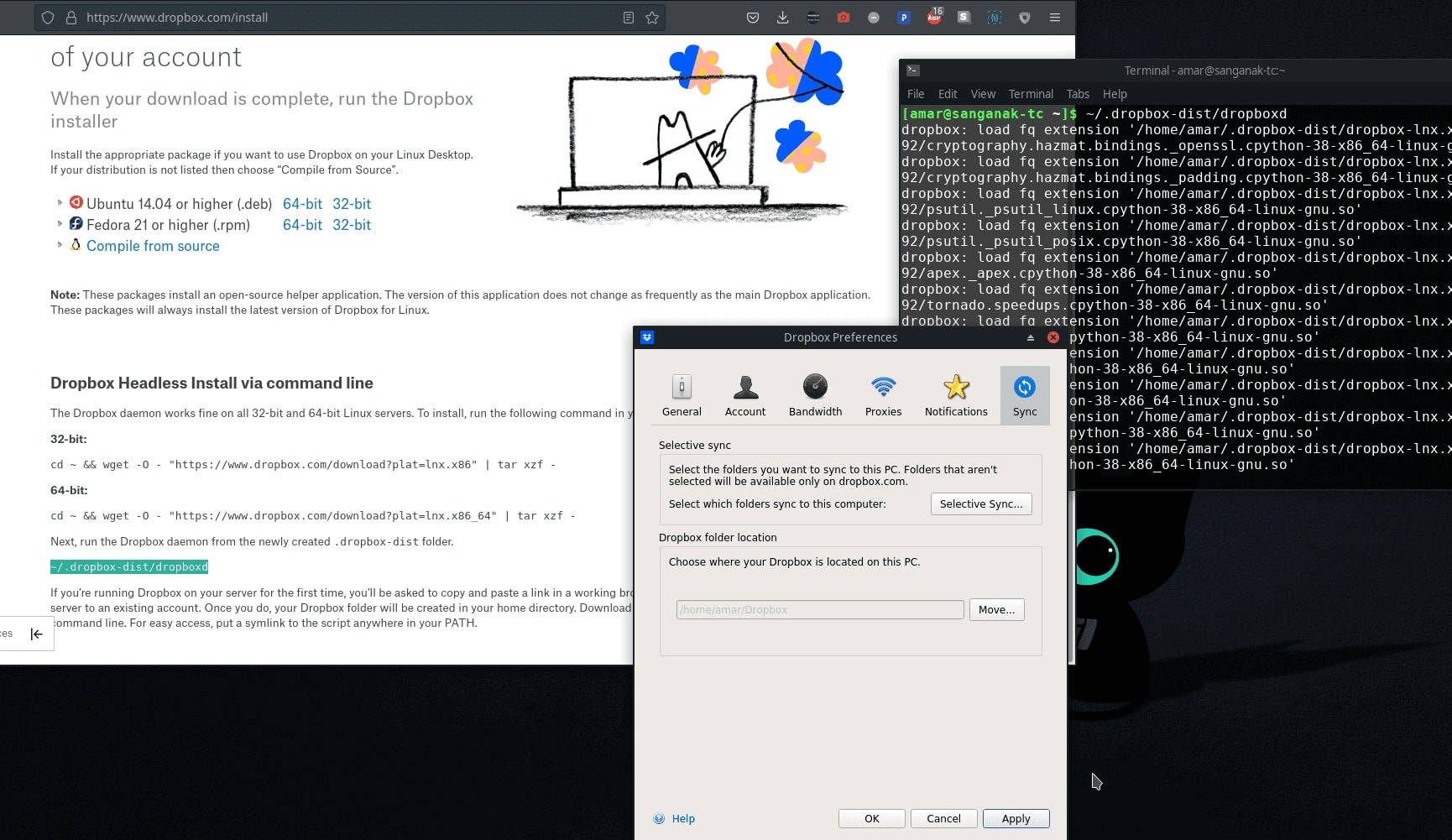The image size is (1452, 840).
Task: Click the red camera screenshot extension
Action: click(x=844, y=18)
